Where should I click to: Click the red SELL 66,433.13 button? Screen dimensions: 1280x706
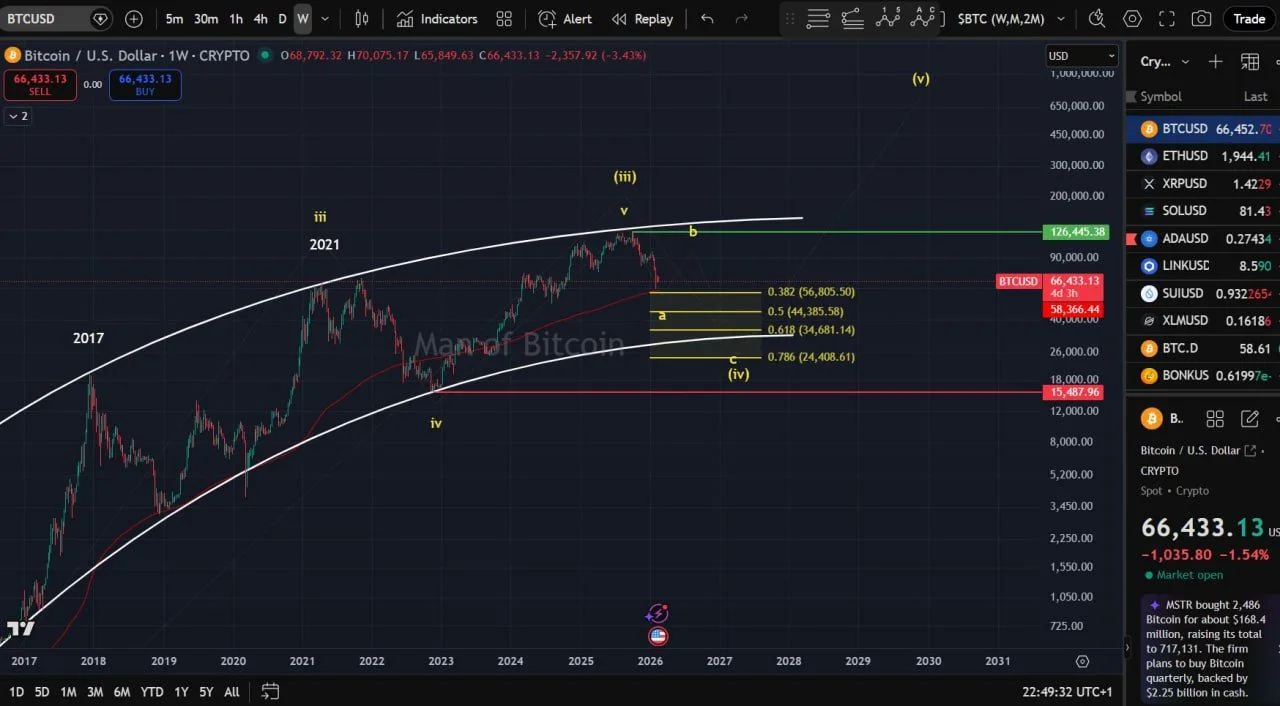(x=40, y=85)
